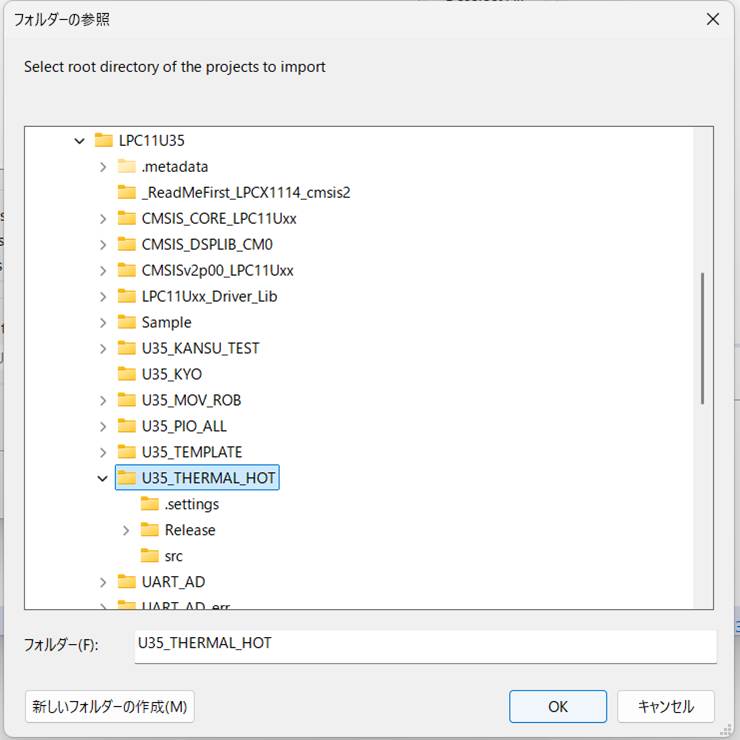Click the U35_KYO folder icon
This screenshot has width=740, height=740.
(126, 374)
